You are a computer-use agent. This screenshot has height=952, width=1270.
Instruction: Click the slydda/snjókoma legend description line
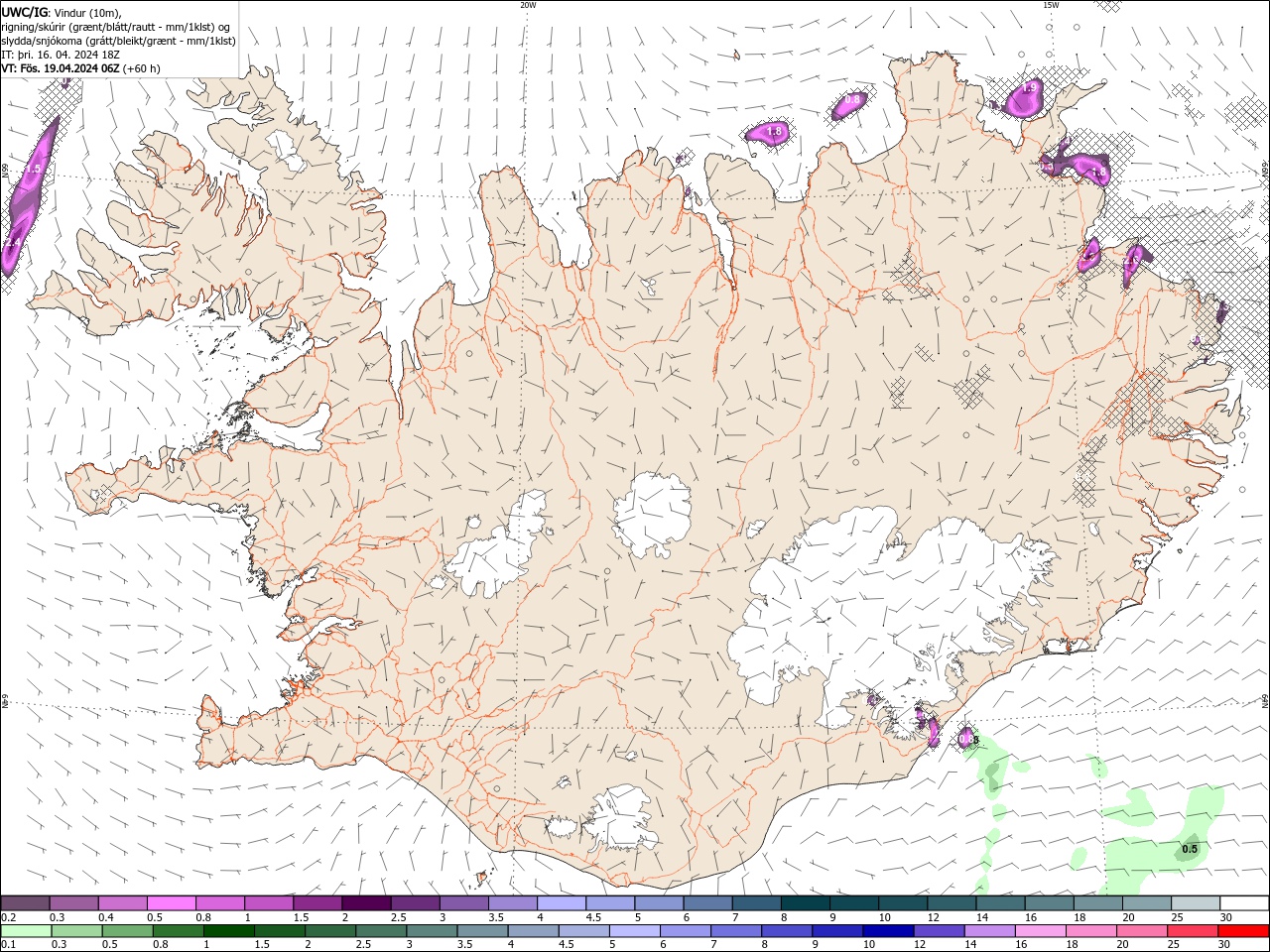119,41
